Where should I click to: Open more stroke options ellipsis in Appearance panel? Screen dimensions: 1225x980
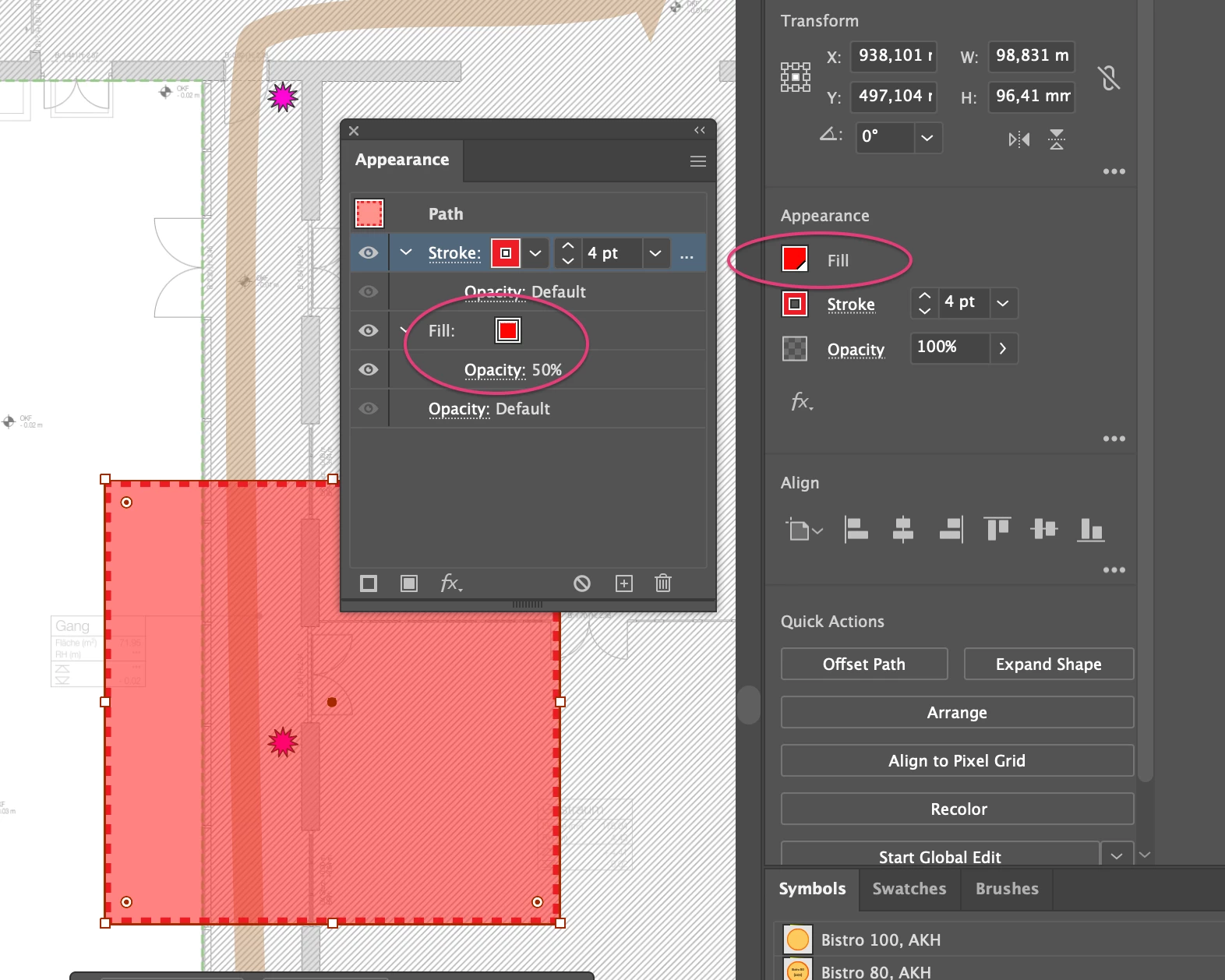687,255
